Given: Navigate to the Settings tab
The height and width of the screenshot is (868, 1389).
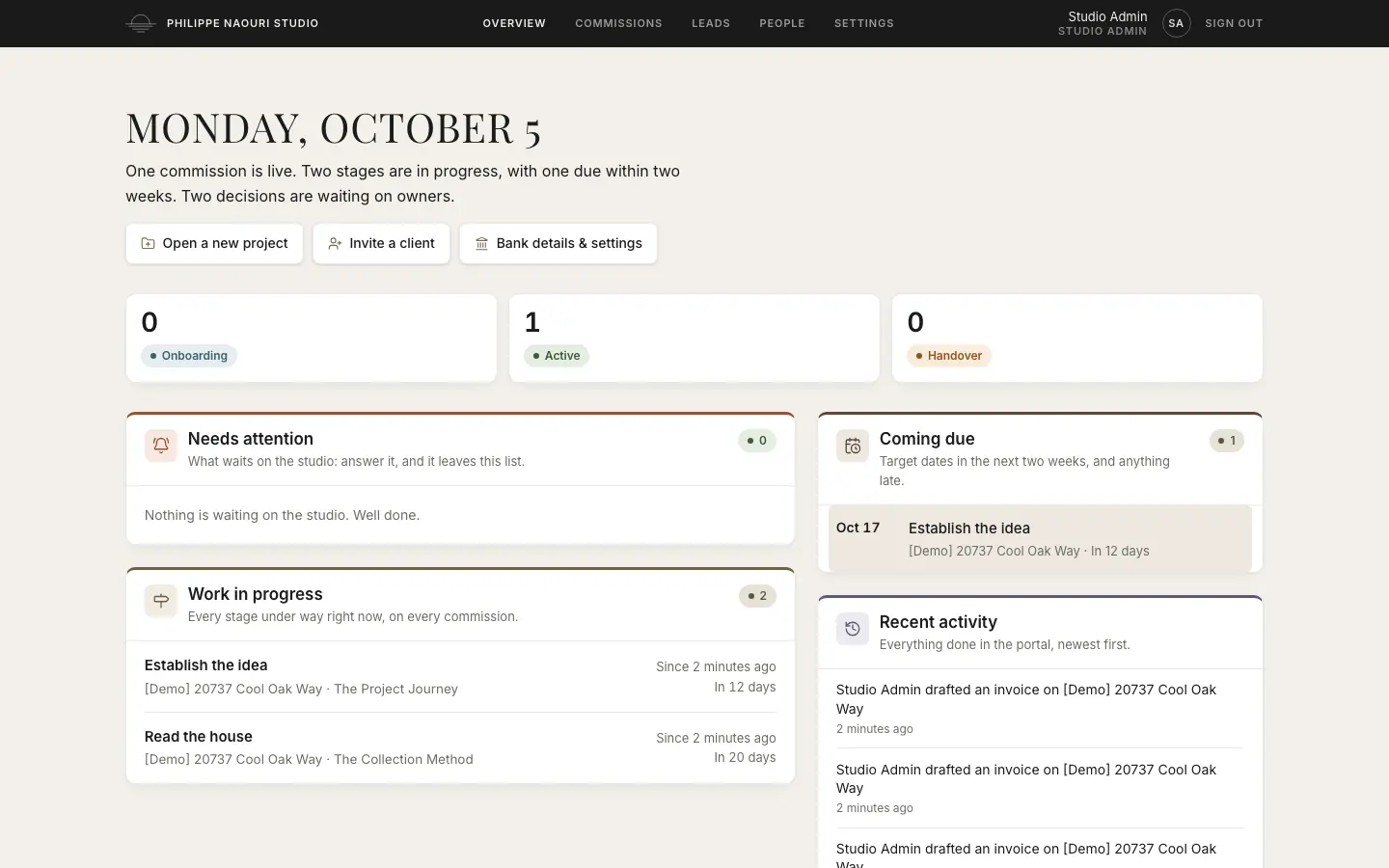Looking at the screenshot, I should pyautogui.click(x=864, y=23).
